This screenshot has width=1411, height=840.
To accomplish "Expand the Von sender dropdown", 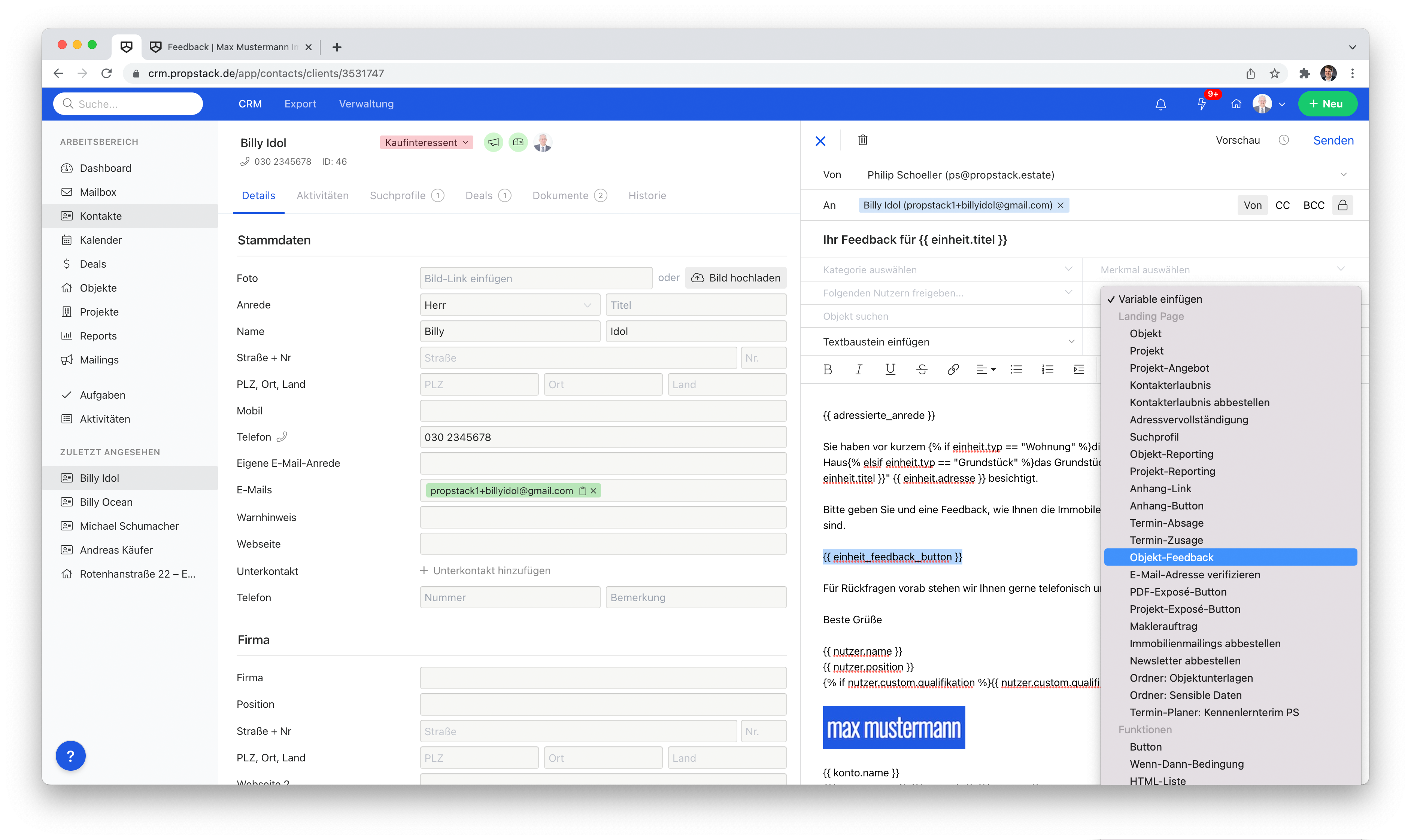I will tap(1344, 175).
